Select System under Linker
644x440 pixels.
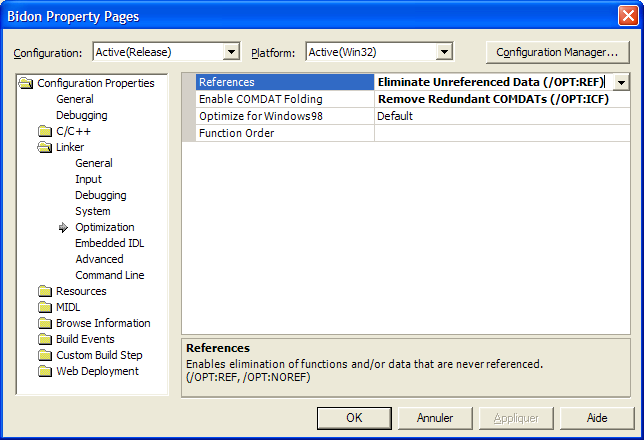coord(93,212)
